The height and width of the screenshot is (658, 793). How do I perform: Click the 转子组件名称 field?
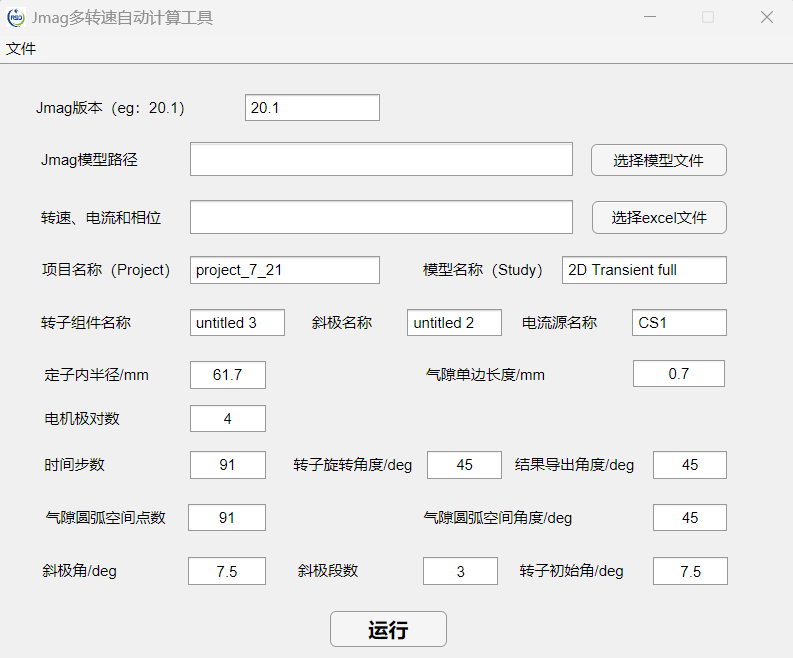point(237,323)
